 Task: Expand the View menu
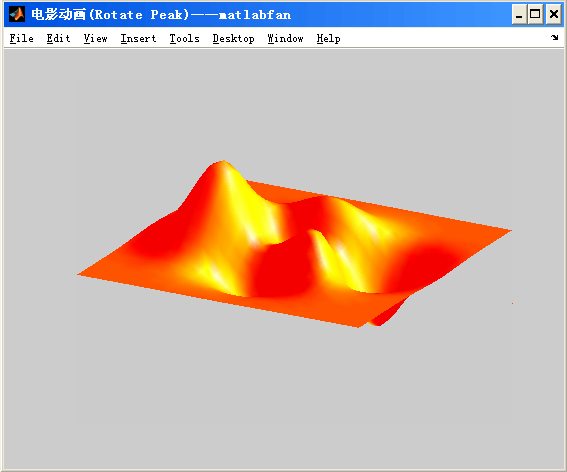(x=95, y=38)
